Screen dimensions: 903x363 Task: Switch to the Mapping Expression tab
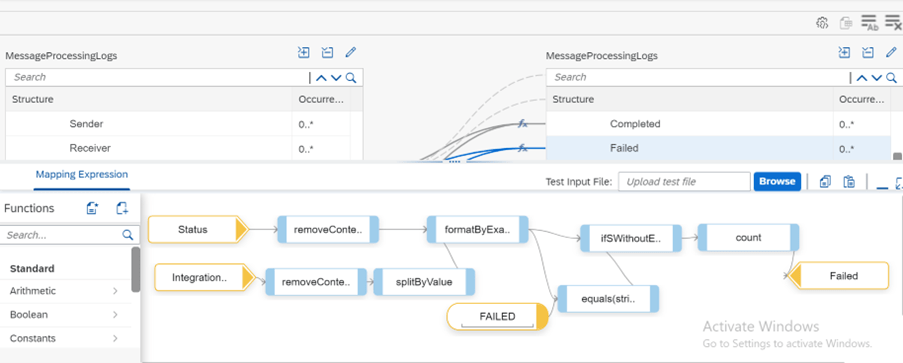(82, 175)
